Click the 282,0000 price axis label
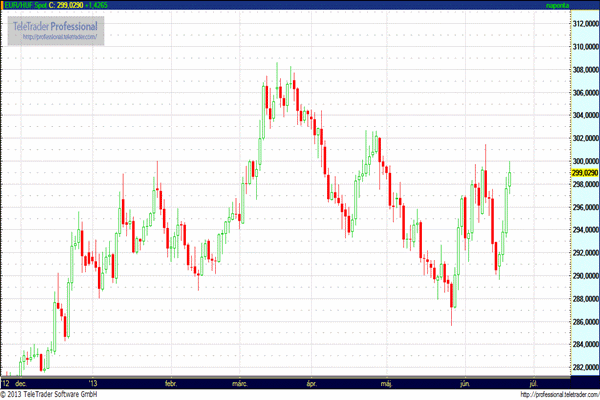Viewport: 600px width, 400px height. point(573,368)
